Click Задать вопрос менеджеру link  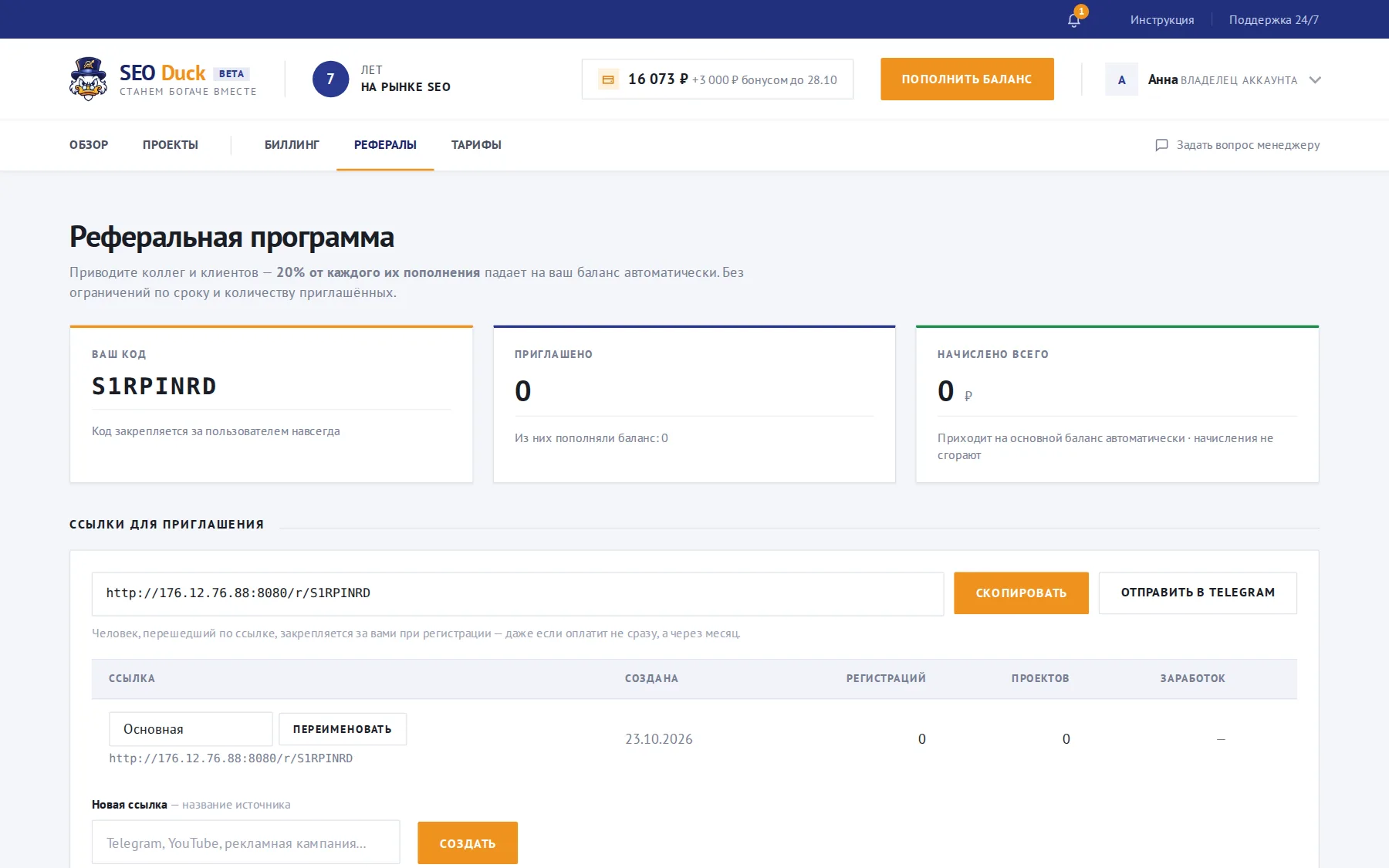click(x=1248, y=145)
